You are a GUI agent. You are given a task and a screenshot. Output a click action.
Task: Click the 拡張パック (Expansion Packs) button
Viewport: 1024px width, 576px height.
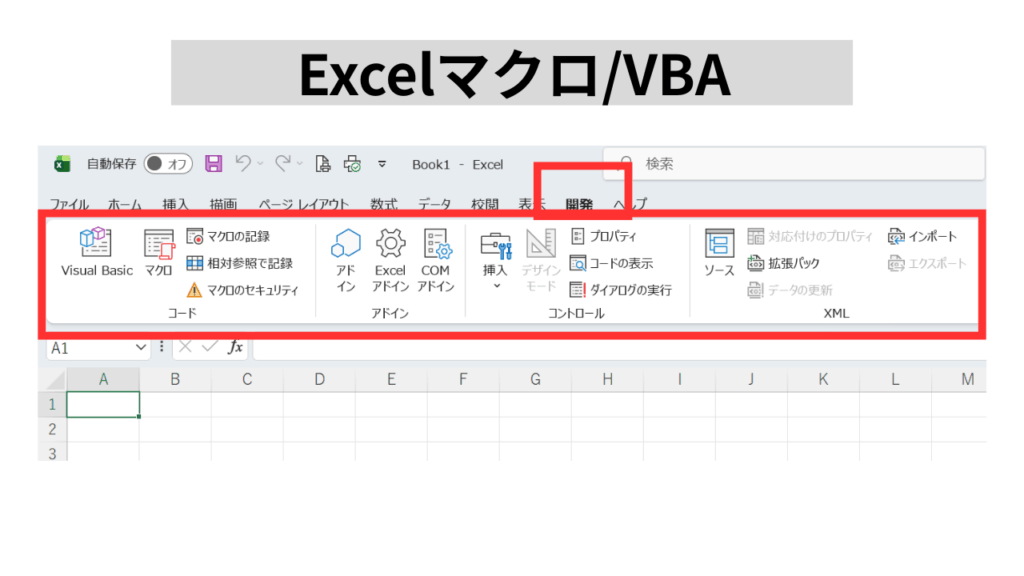[784, 263]
